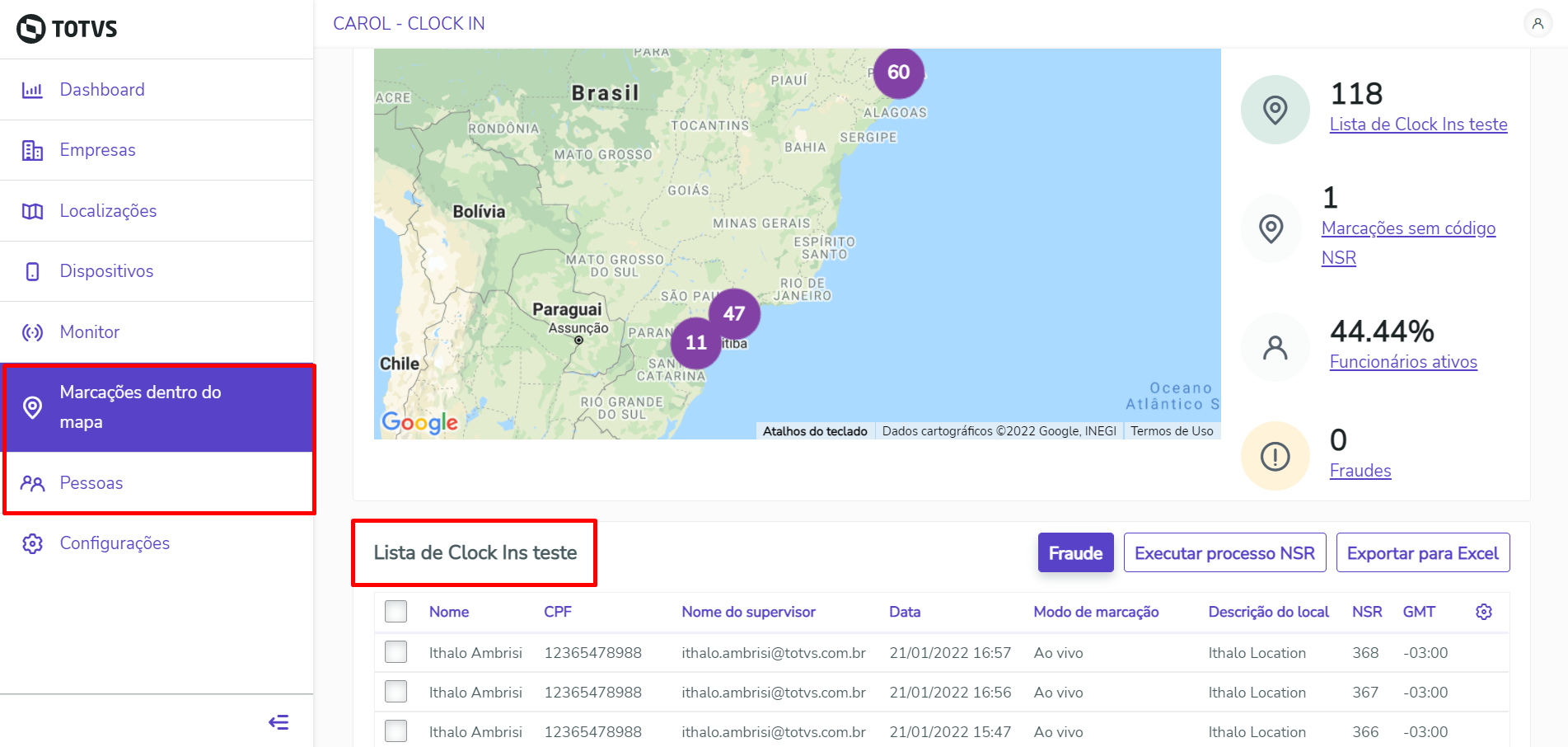Click the Funcionários ativos person icon
This screenshot has width=1568, height=747.
pyautogui.click(x=1275, y=347)
